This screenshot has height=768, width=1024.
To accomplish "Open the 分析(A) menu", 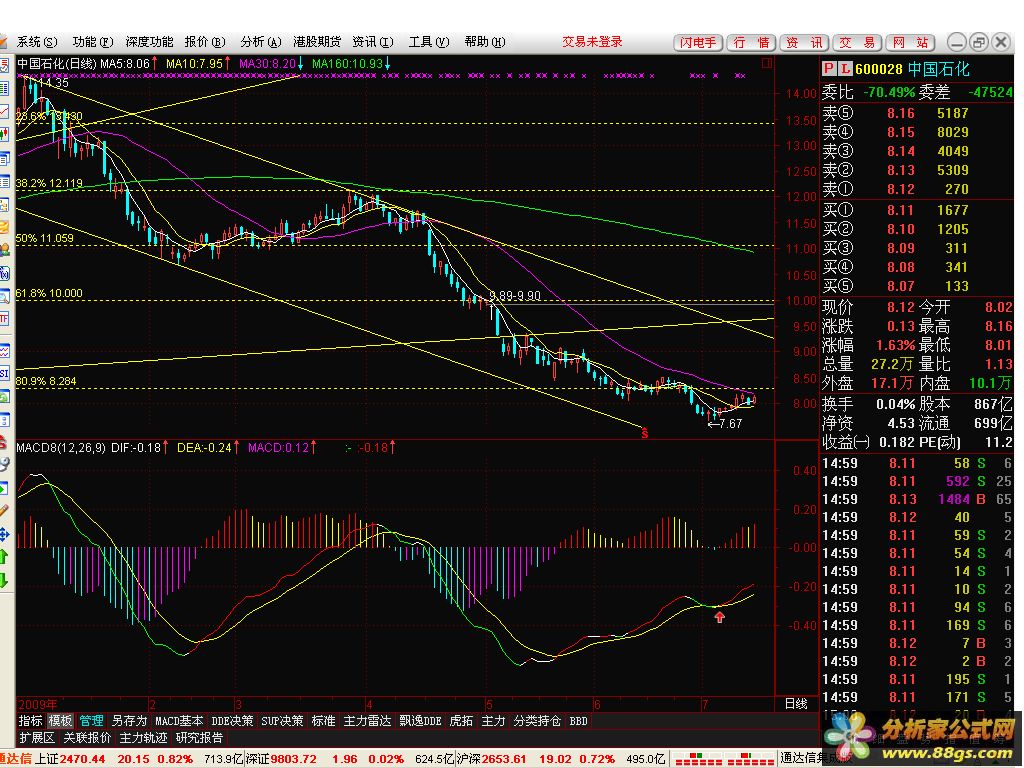I will [261, 42].
